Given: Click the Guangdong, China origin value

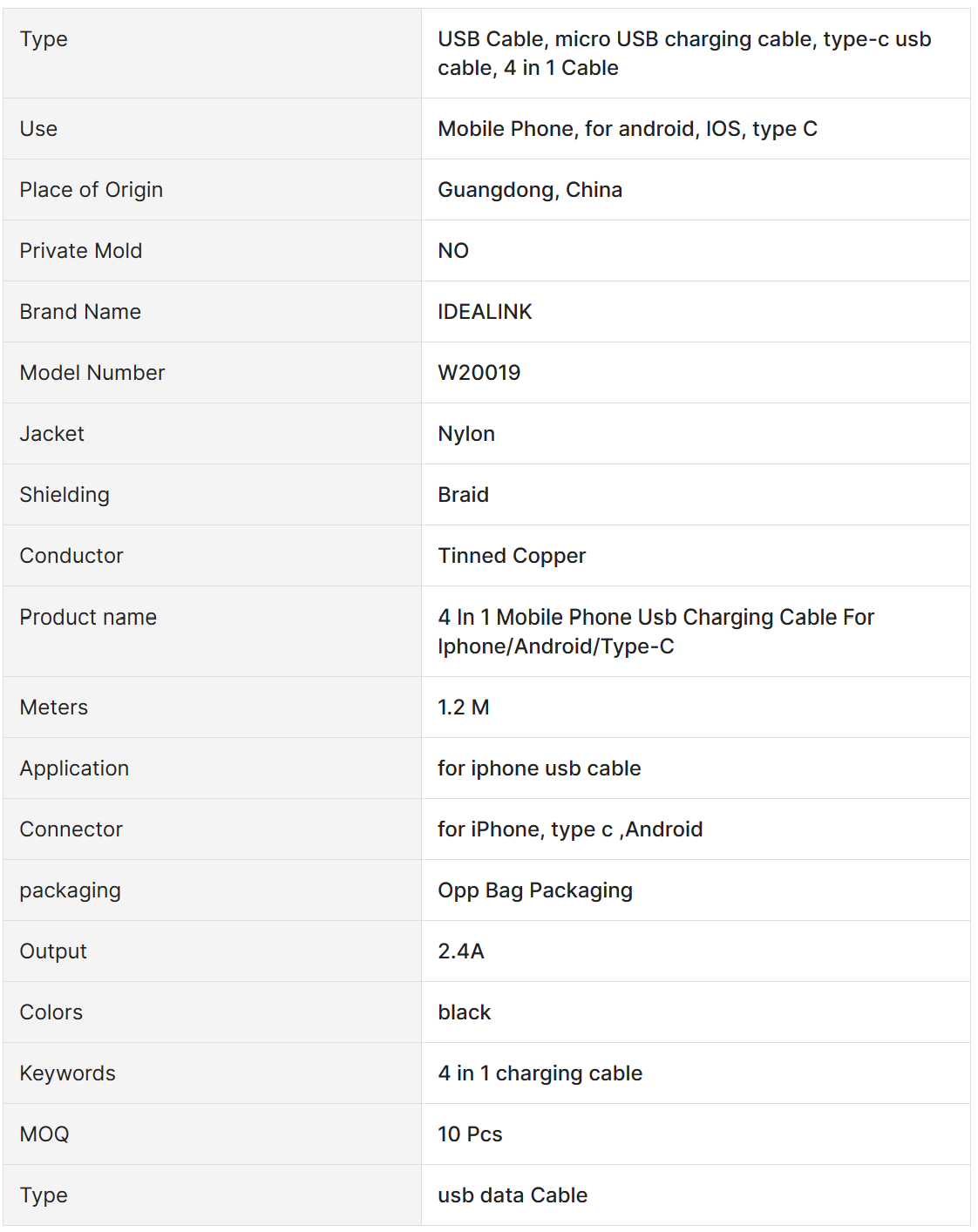Looking at the screenshot, I should coord(529,190).
